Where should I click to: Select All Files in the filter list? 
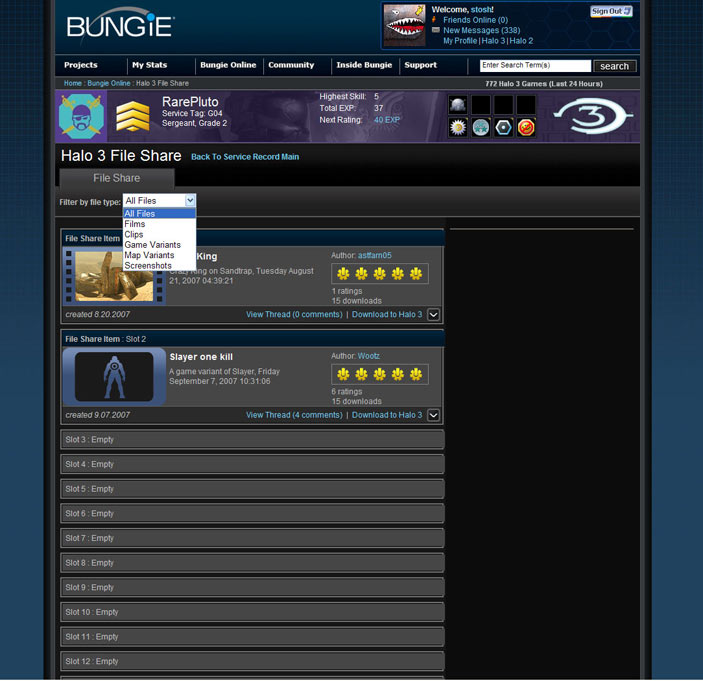point(159,213)
